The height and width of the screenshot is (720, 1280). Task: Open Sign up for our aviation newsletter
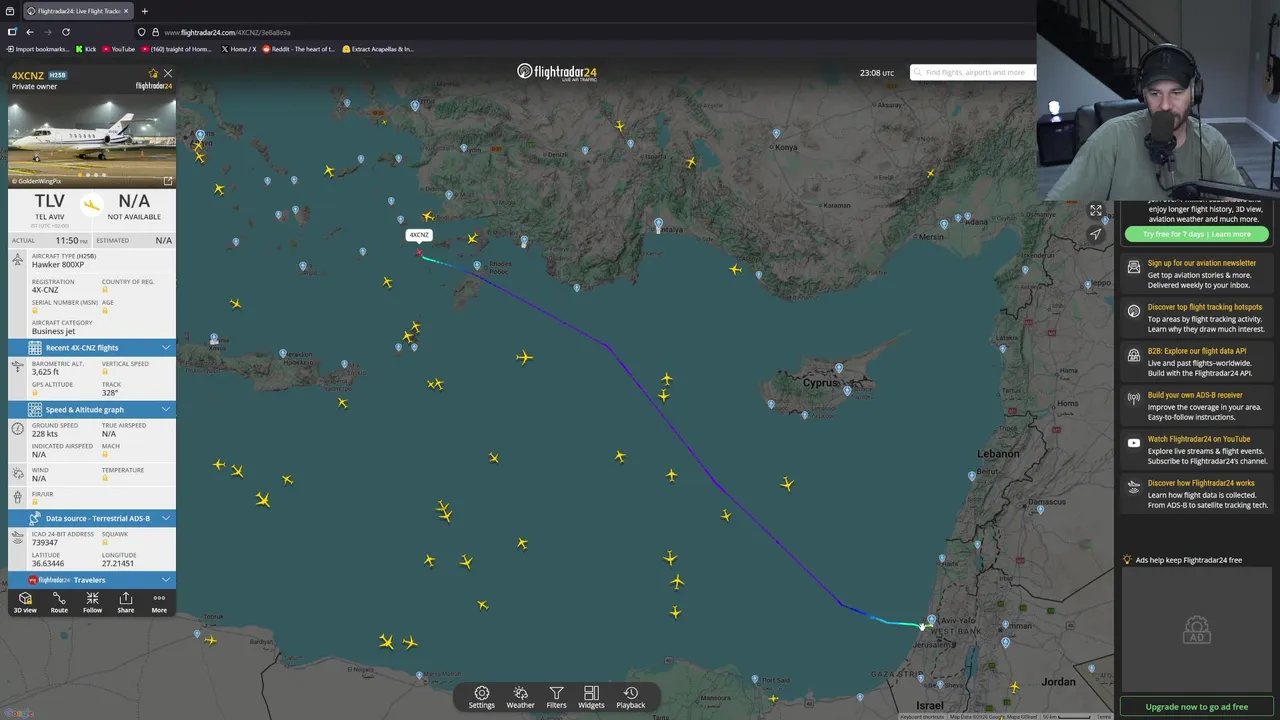coord(1201,263)
